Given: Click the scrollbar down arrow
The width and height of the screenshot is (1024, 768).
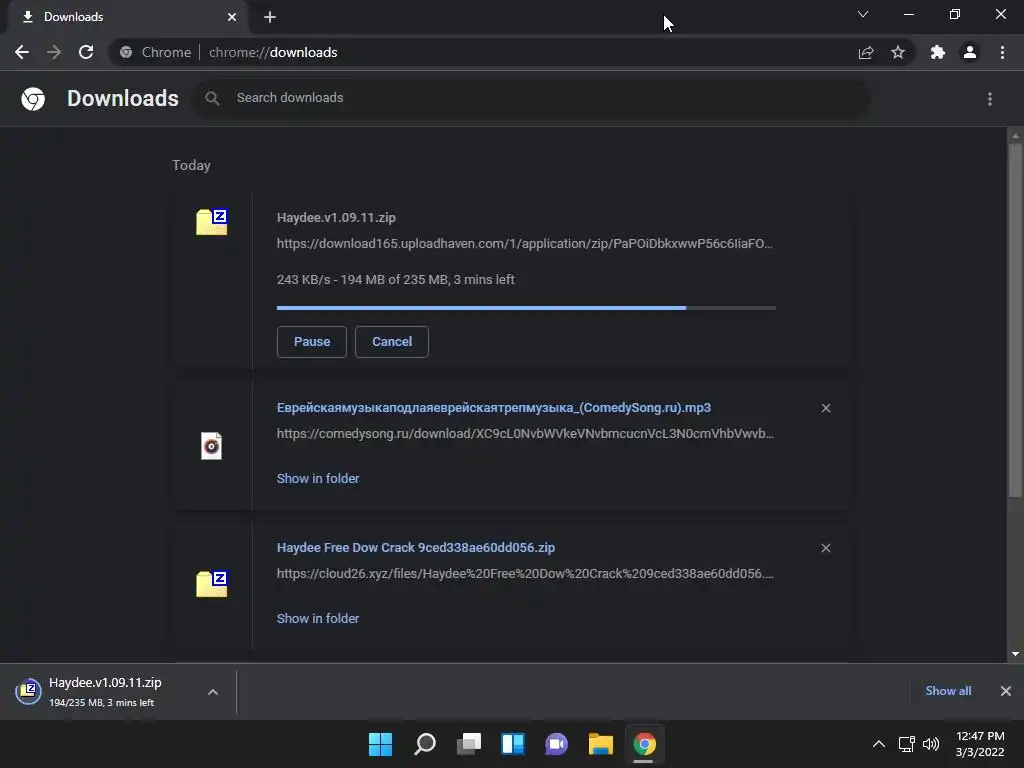Looking at the screenshot, I should click(x=1015, y=654).
